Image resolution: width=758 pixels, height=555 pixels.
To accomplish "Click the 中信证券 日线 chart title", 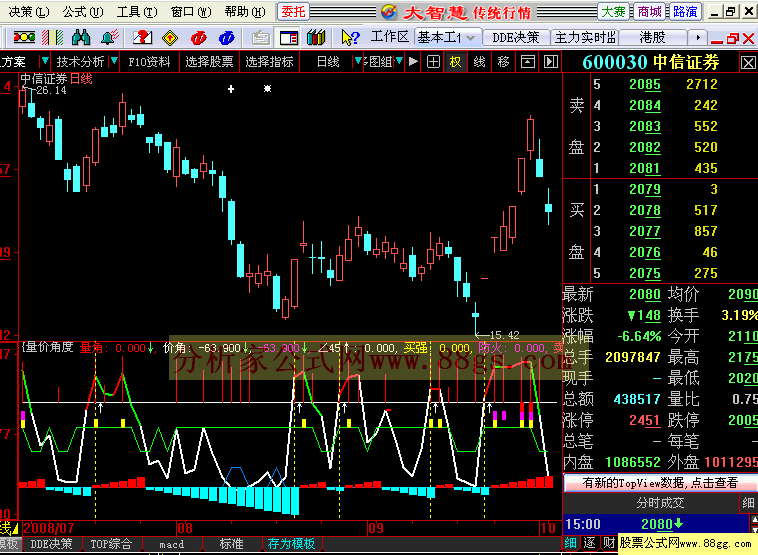I will 56,78.
